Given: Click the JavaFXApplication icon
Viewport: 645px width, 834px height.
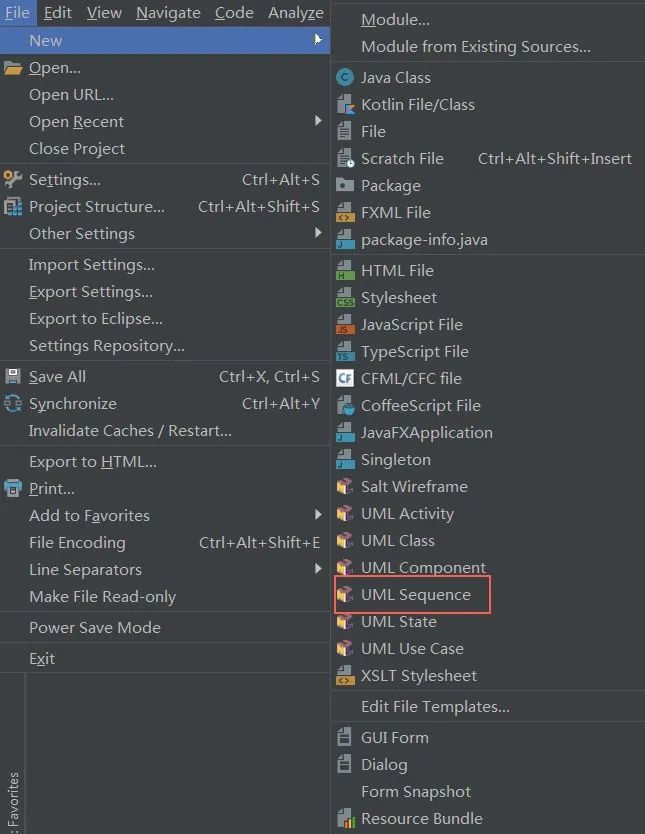Looking at the screenshot, I should coord(345,432).
